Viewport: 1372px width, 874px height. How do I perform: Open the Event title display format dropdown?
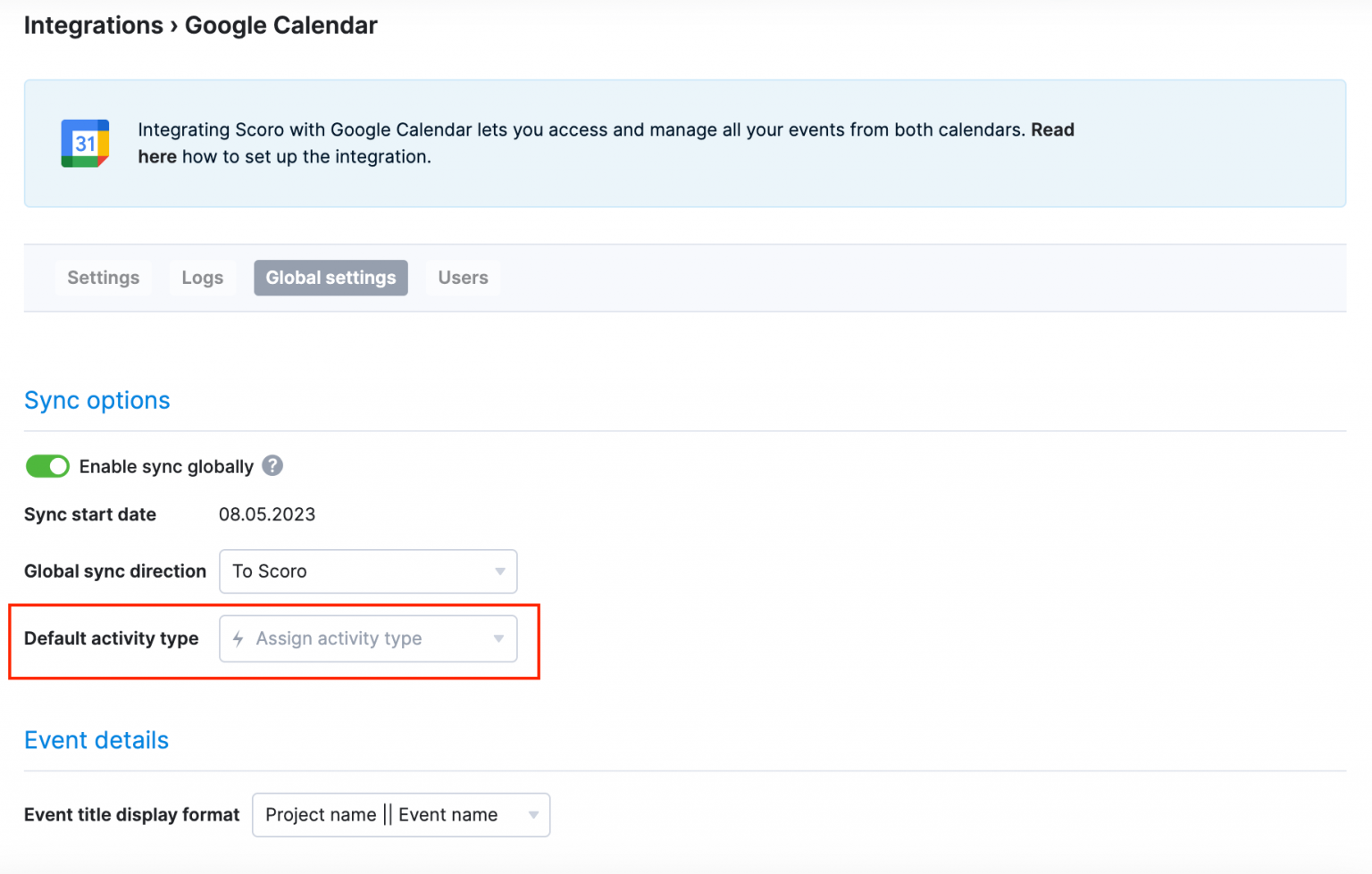(400, 814)
